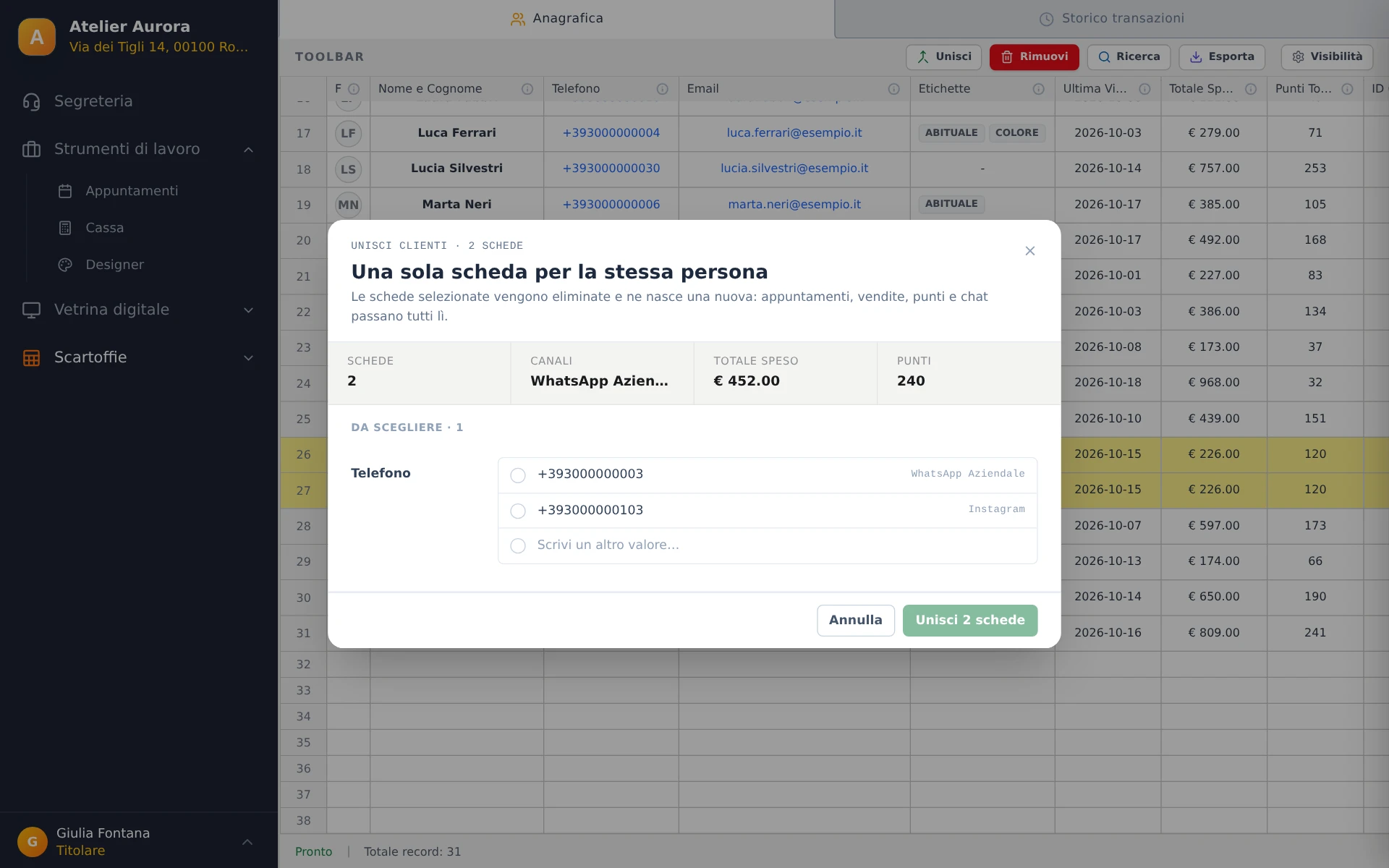Open Appuntamenti in the sidebar

pyautogui.click(x=132, y=191)
